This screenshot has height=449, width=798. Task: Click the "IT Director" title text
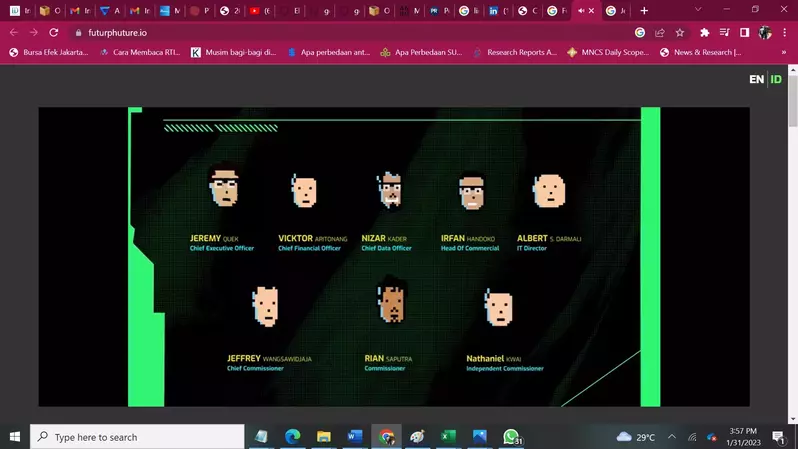(532, 248)
